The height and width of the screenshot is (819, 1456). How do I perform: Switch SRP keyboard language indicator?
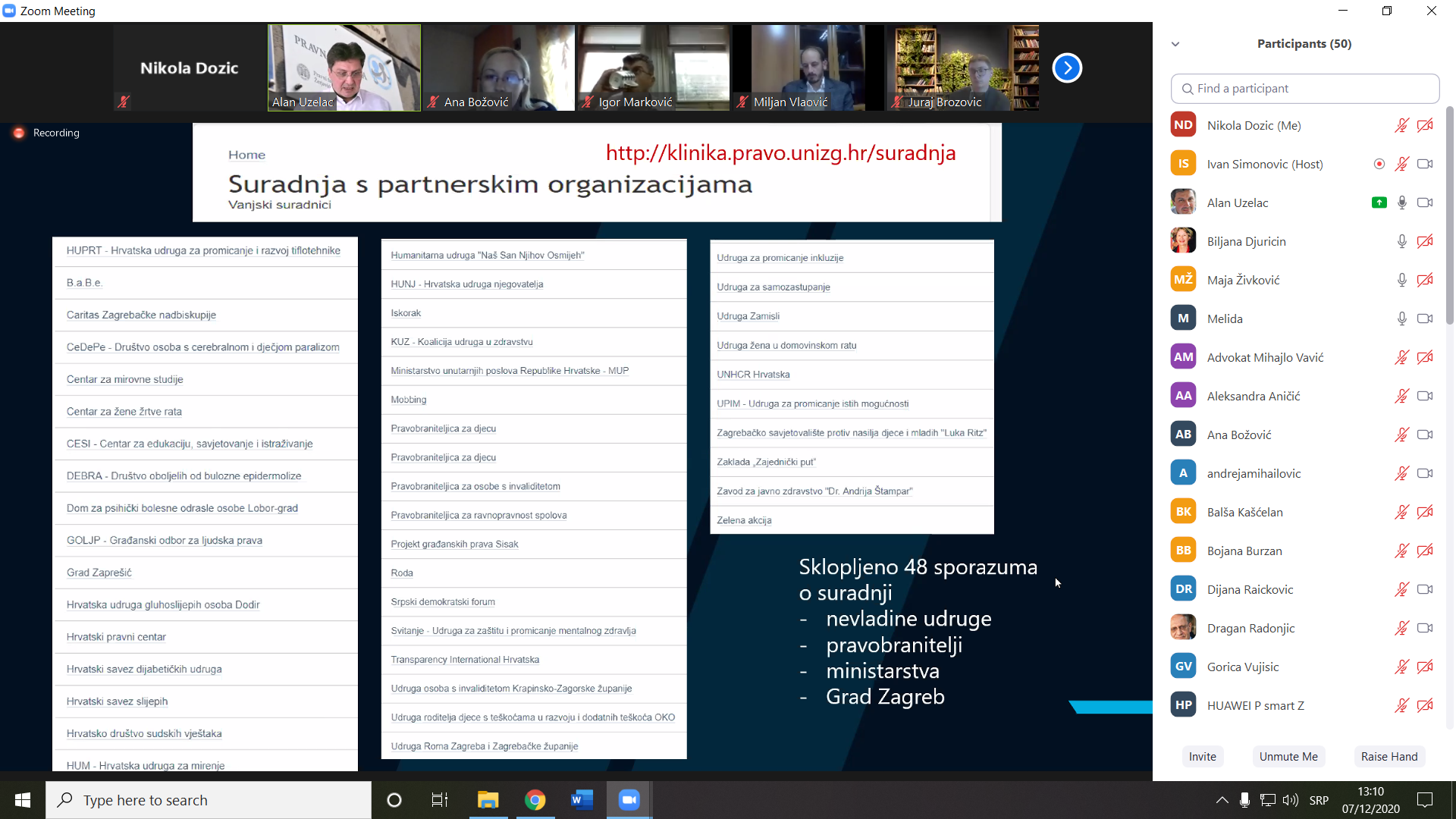(1319, 800)
